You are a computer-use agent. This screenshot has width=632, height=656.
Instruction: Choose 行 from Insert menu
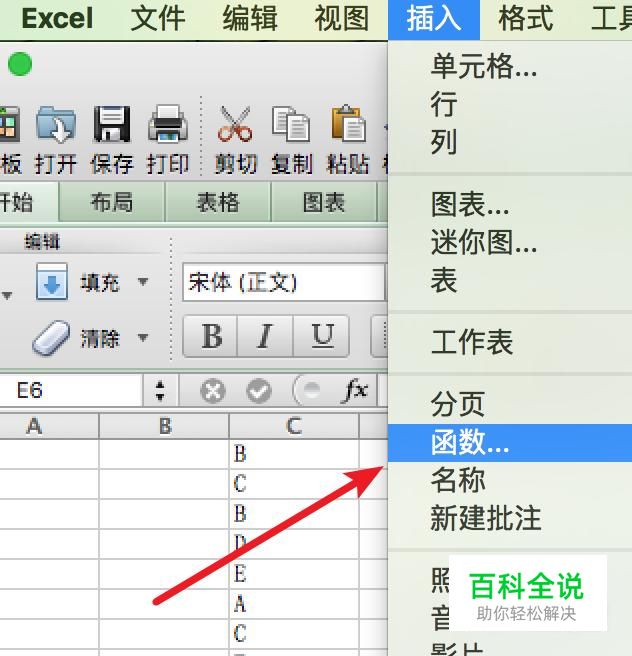click(x=510, y=104)
